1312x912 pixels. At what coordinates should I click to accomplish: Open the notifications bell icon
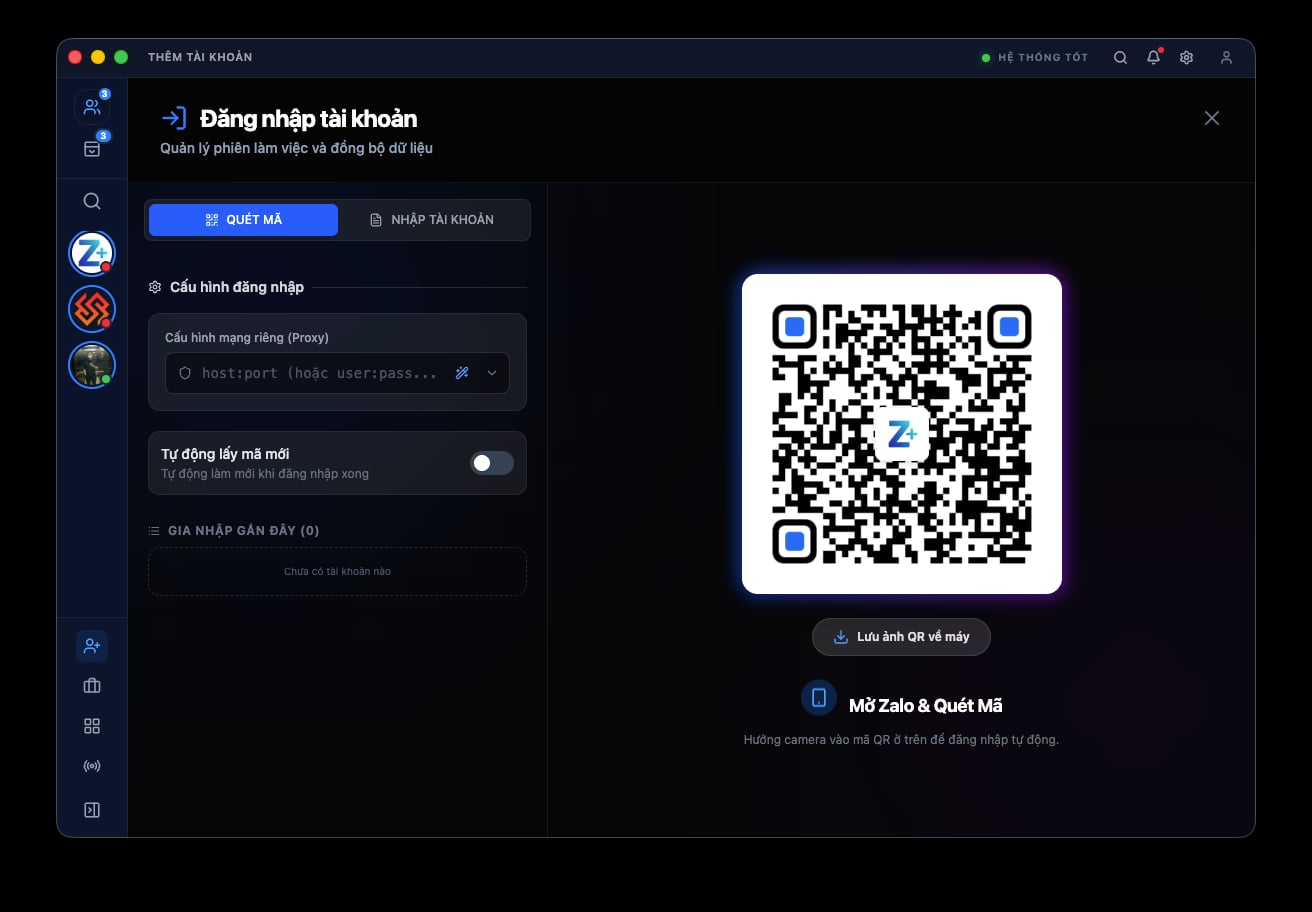[x=1153, y=57]
